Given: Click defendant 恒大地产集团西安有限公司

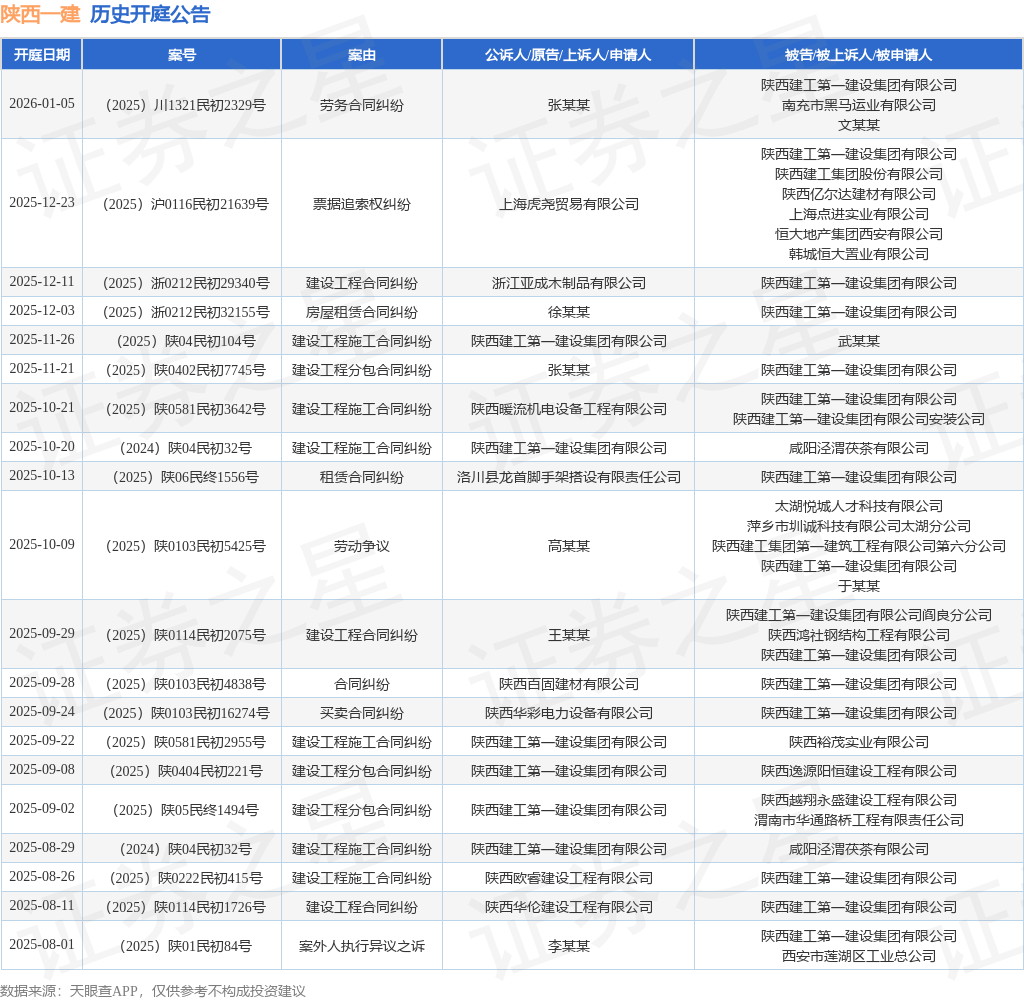Looking at the screenshot, I should pyautogui.click(x=859, y=234).
